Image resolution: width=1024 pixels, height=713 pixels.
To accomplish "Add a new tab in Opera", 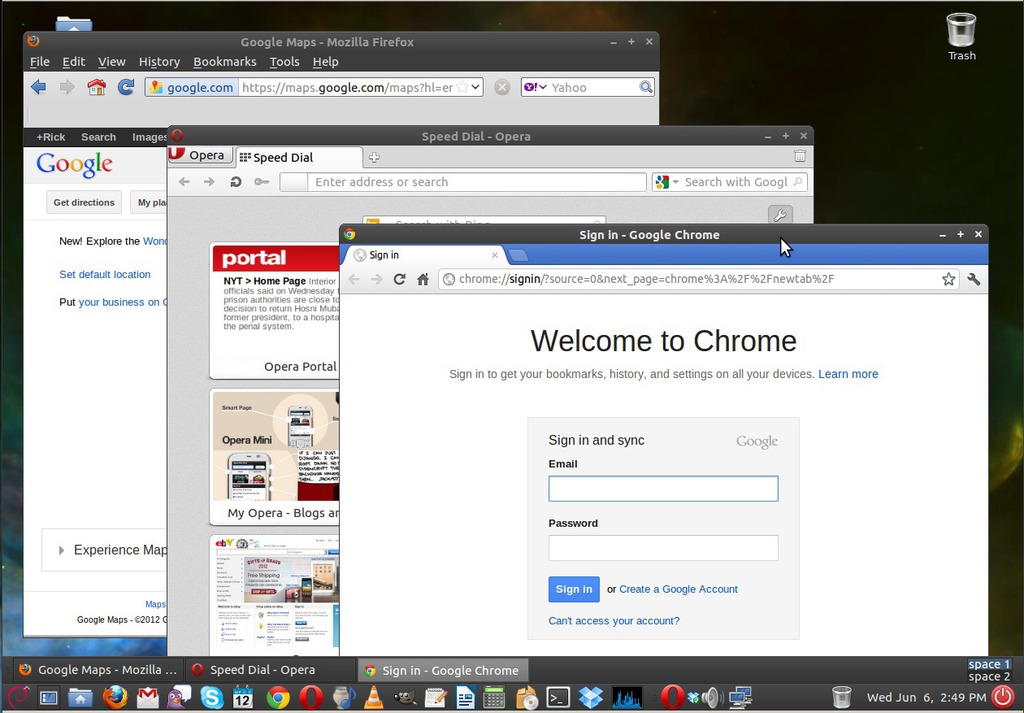I will pos(374,157).
